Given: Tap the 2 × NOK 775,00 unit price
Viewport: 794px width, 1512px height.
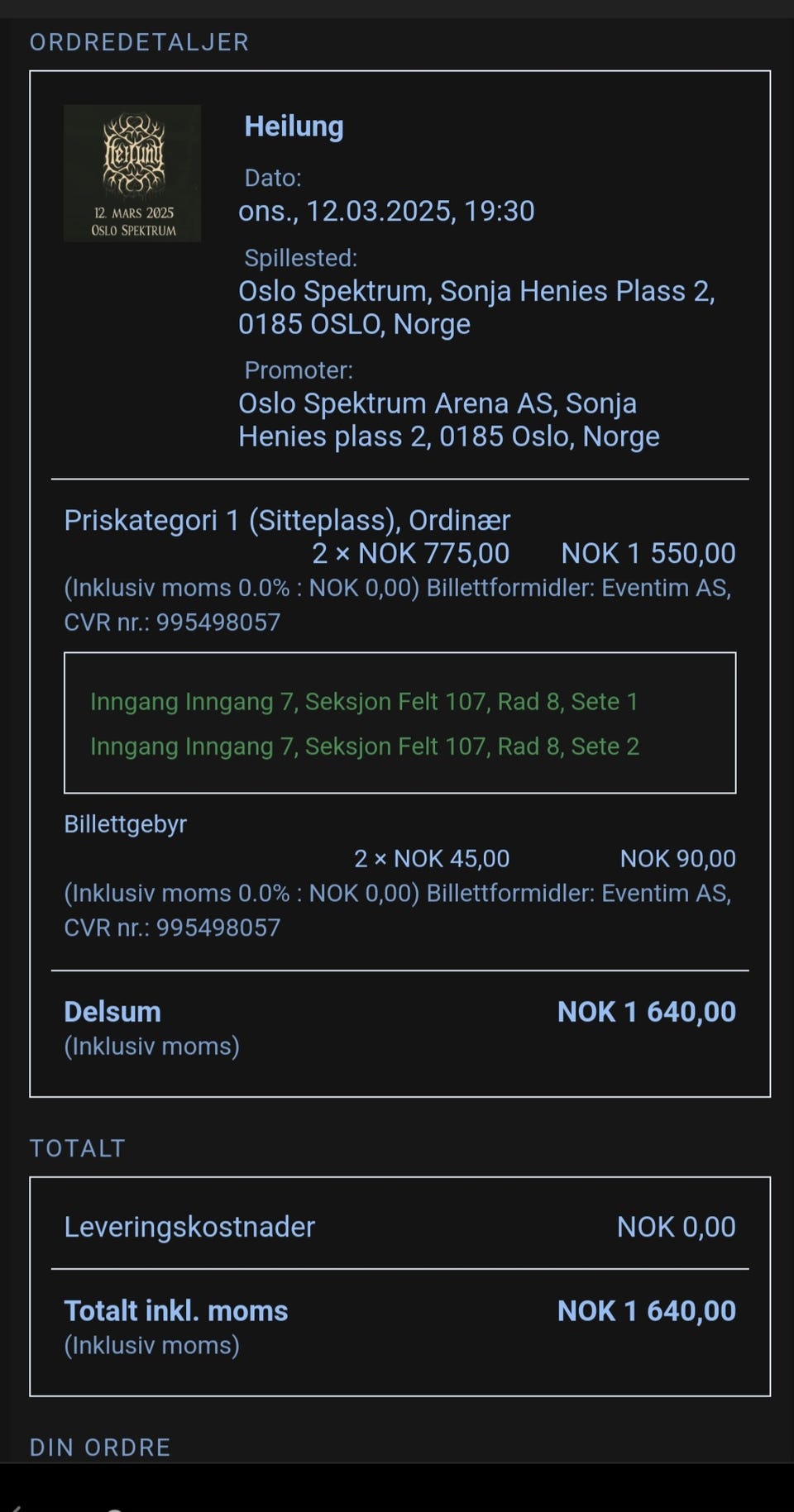Looking at the screenshot, I should [410, 553].
